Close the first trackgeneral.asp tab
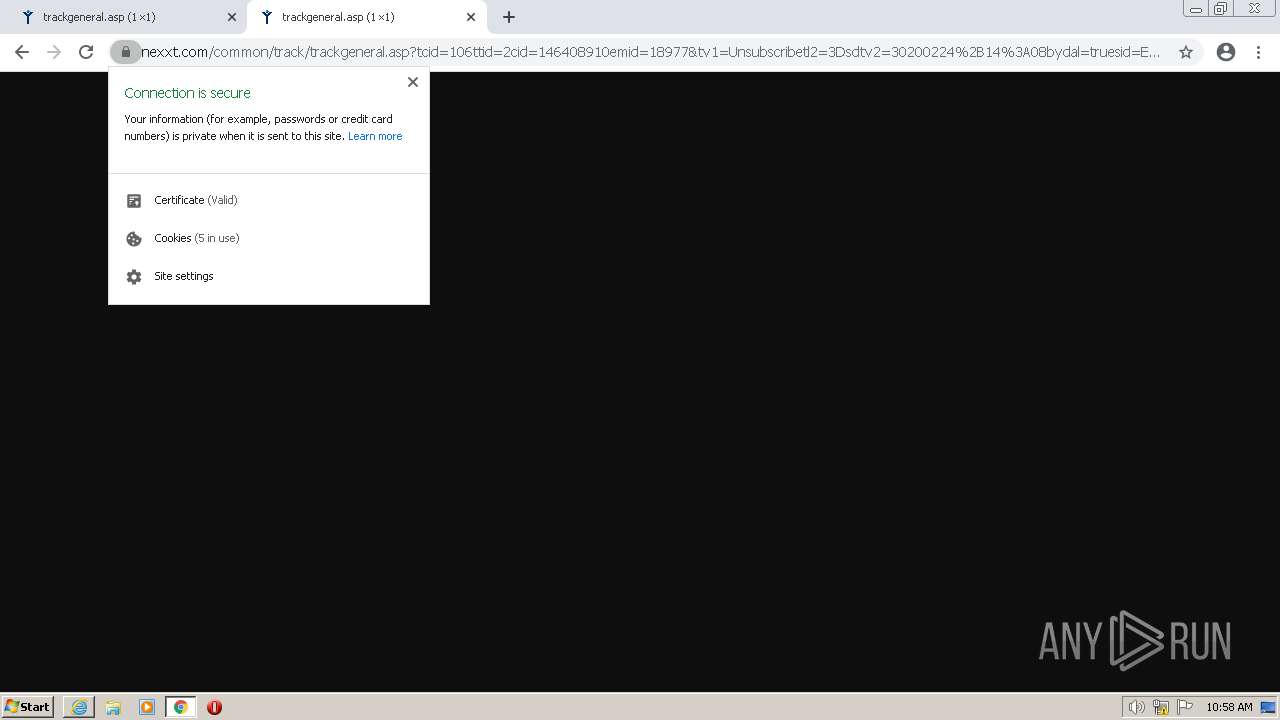This screenshot has height=720, width=1280. tap(232, 17)
